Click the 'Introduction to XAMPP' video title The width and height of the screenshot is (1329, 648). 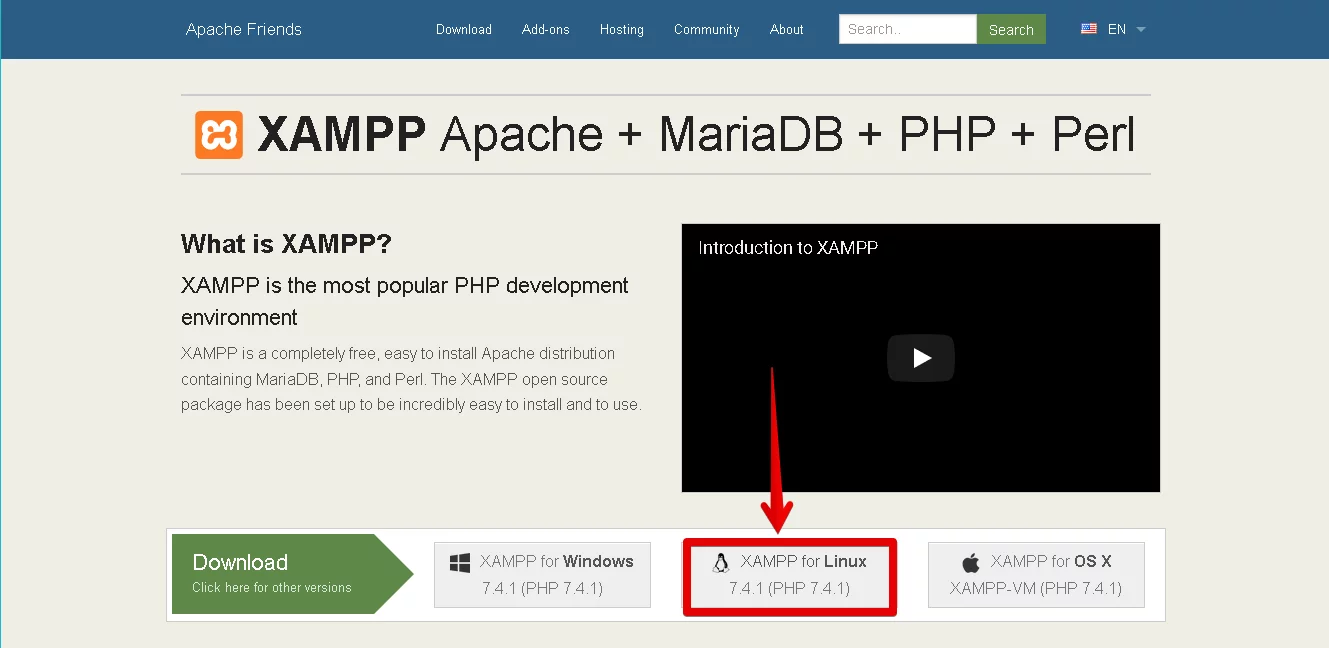coord(788,247)
